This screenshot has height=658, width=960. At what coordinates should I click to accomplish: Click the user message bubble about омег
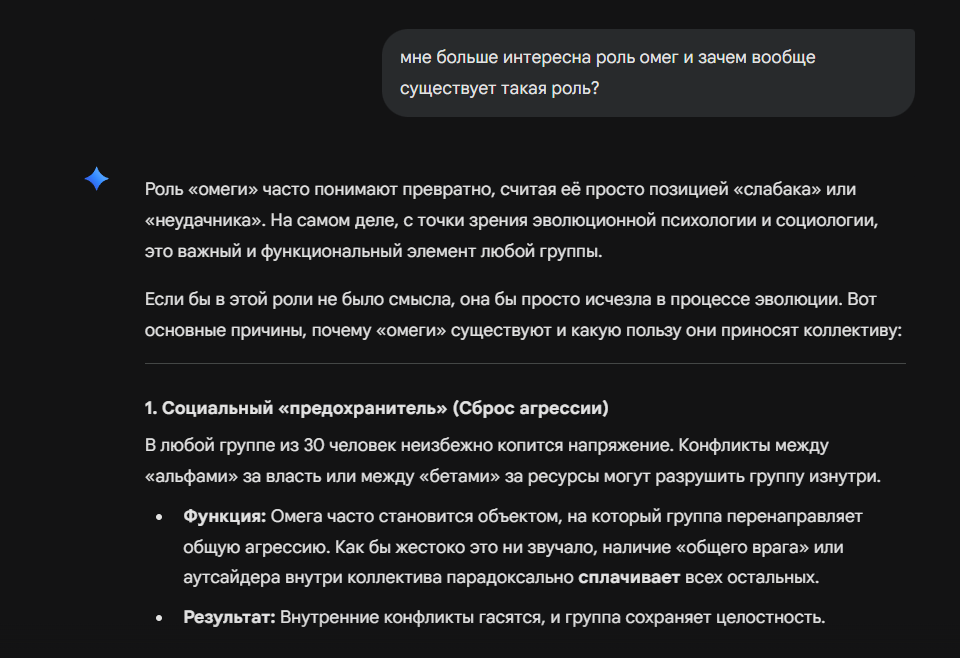coord(648,73)
